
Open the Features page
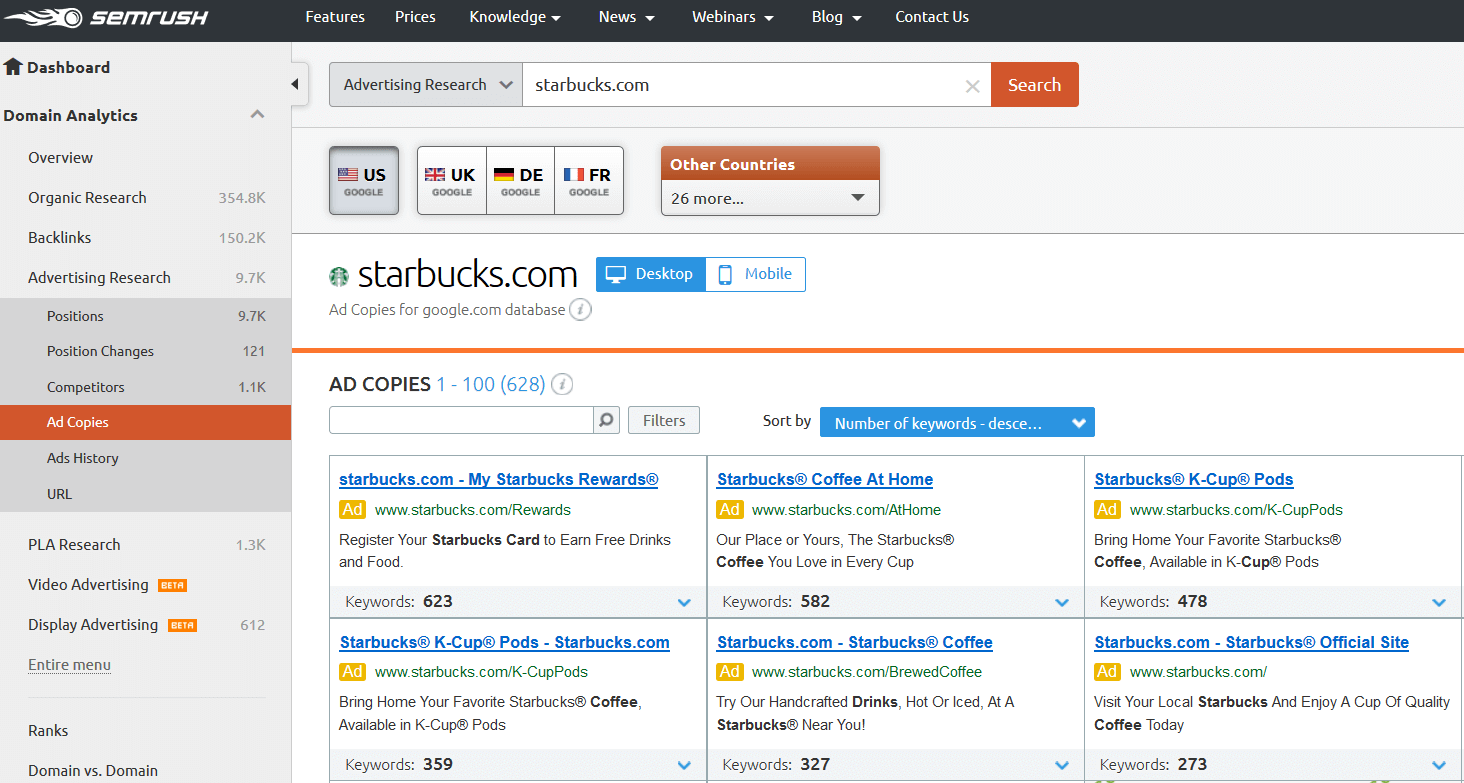335,17
